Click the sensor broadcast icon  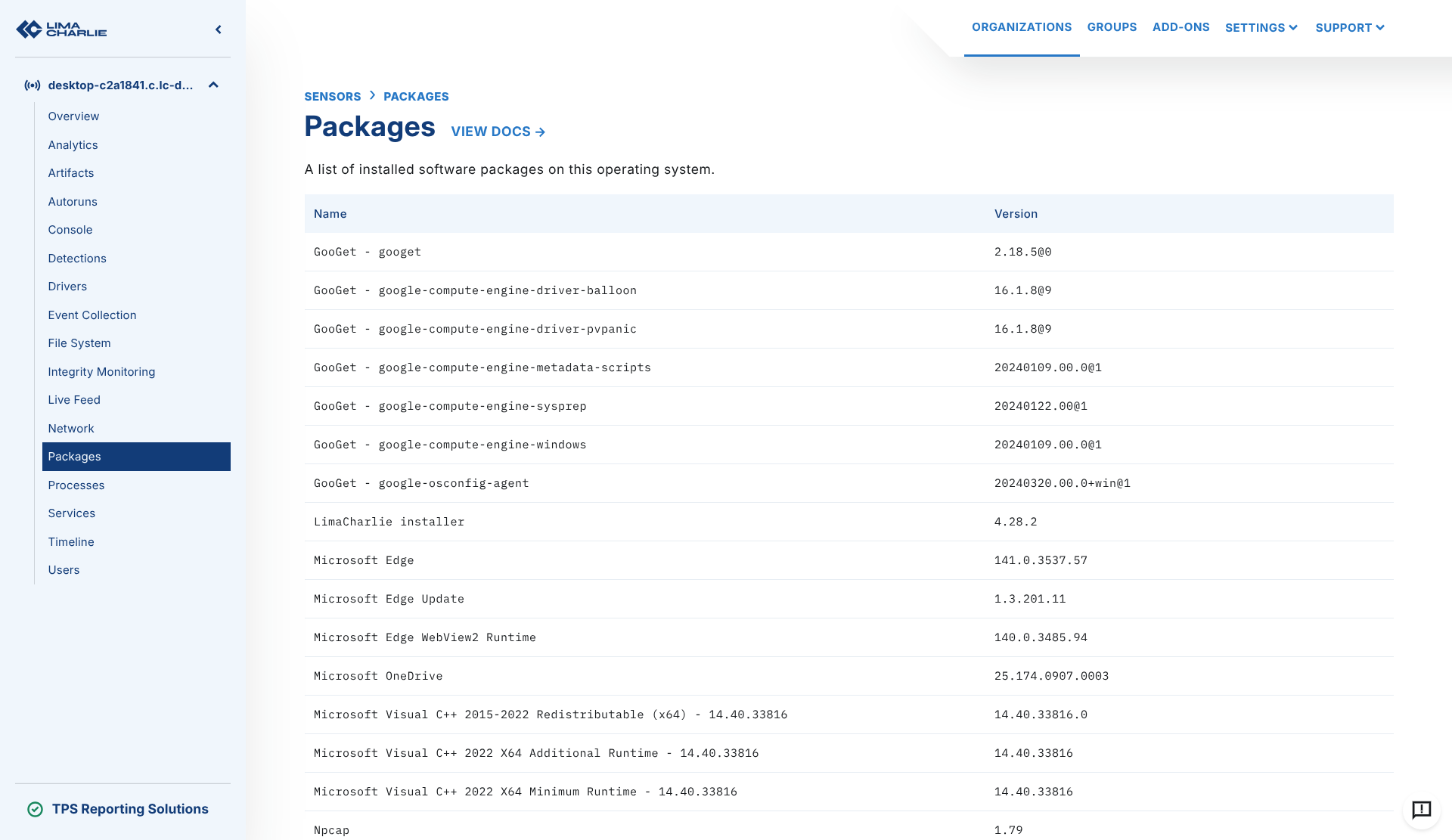[x=33, y=85]
